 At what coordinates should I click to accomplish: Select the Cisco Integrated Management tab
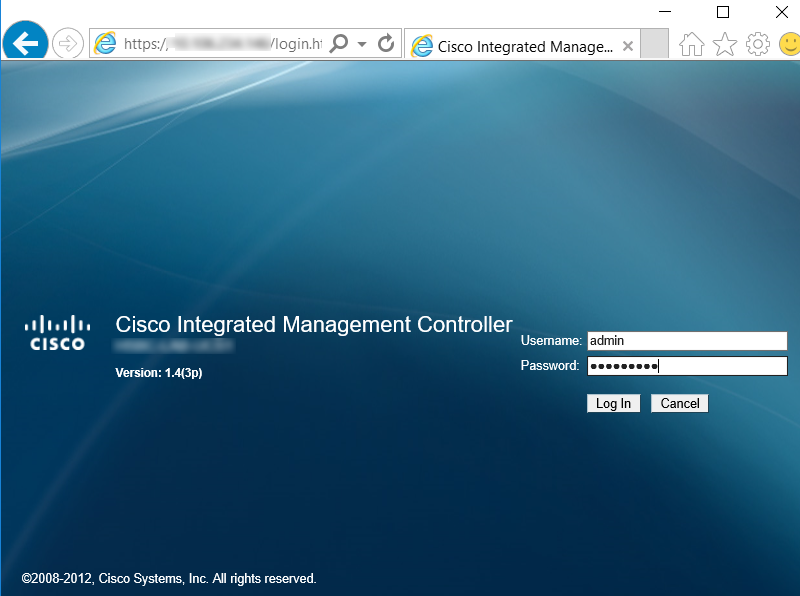514,46
